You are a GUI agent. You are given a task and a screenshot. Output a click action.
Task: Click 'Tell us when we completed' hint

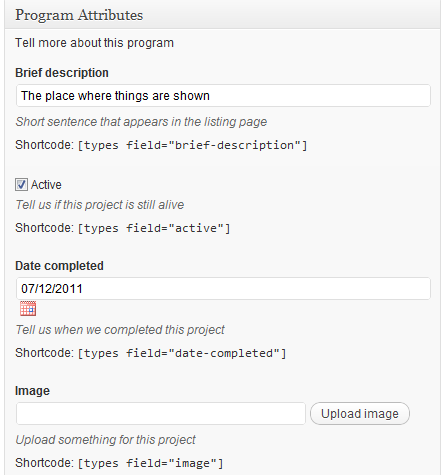coord(120,330)
